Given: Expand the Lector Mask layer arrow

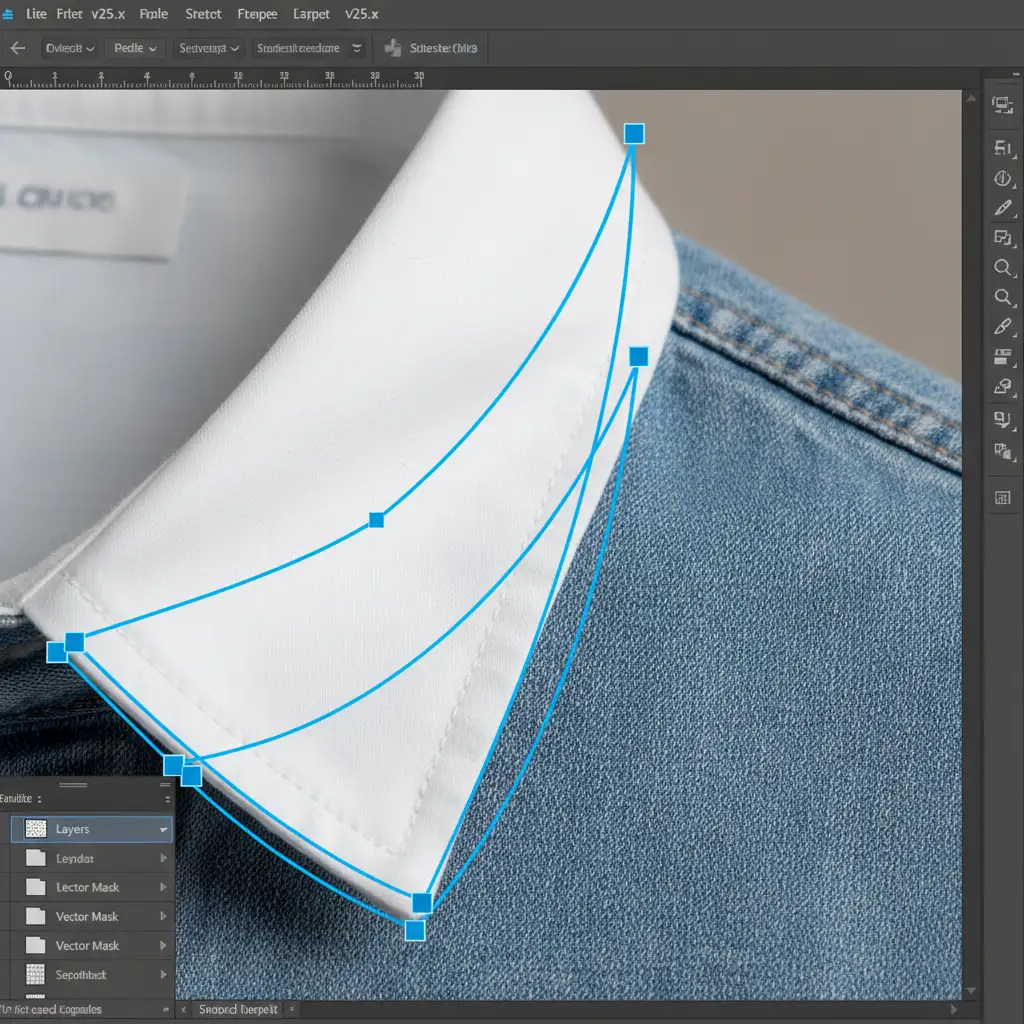Looking at the screenshot, I should 163,887.
